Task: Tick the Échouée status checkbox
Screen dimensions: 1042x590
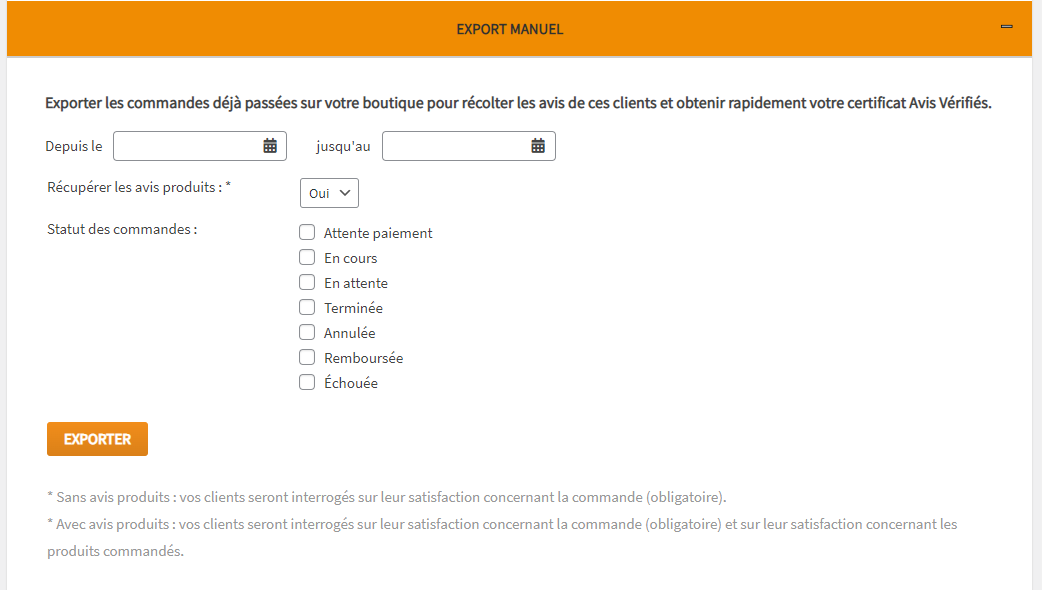Action: [x=307, y=383]
